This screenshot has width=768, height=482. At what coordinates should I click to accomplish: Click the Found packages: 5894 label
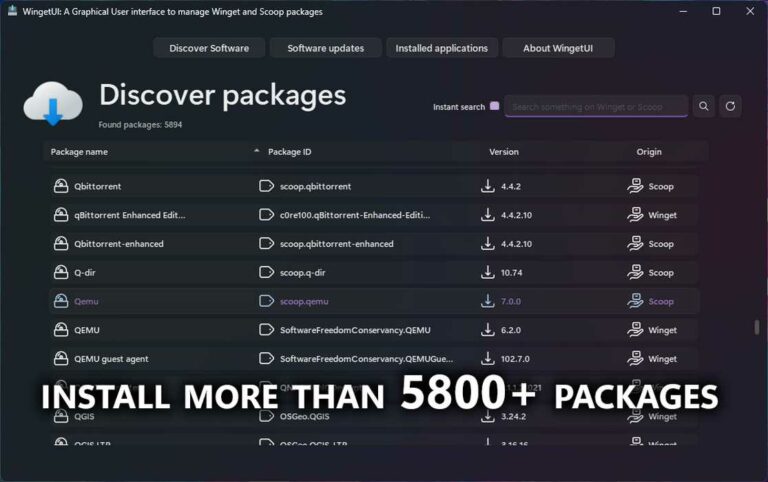[x=140, y=124]
